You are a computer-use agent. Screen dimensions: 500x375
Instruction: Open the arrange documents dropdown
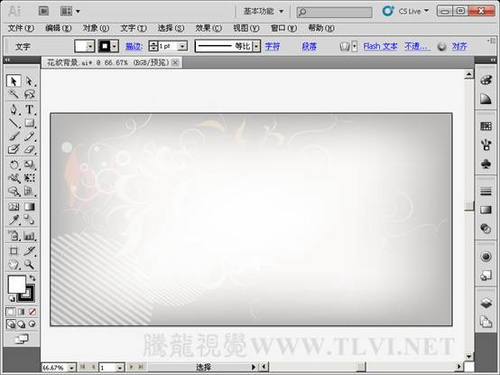pos(70,11)
